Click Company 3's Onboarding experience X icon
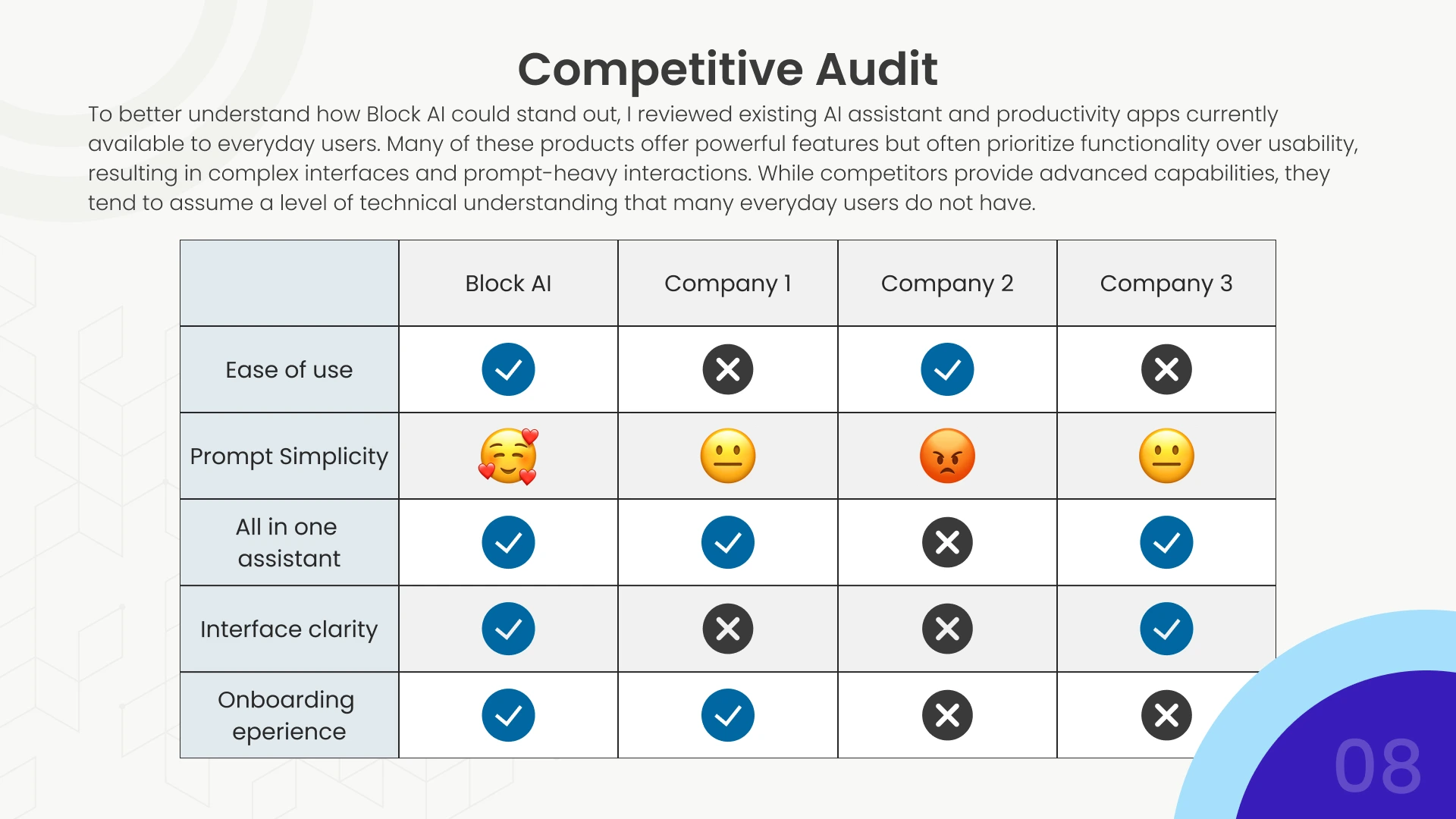 coord(1166,715)
